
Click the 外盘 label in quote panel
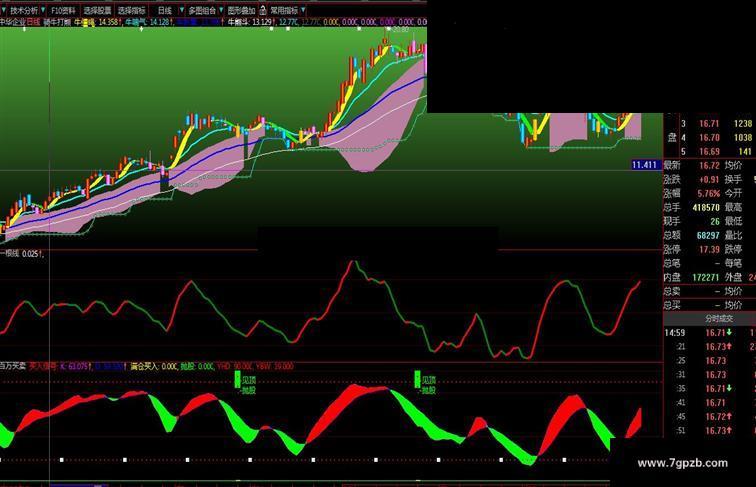tap(733, 278)
